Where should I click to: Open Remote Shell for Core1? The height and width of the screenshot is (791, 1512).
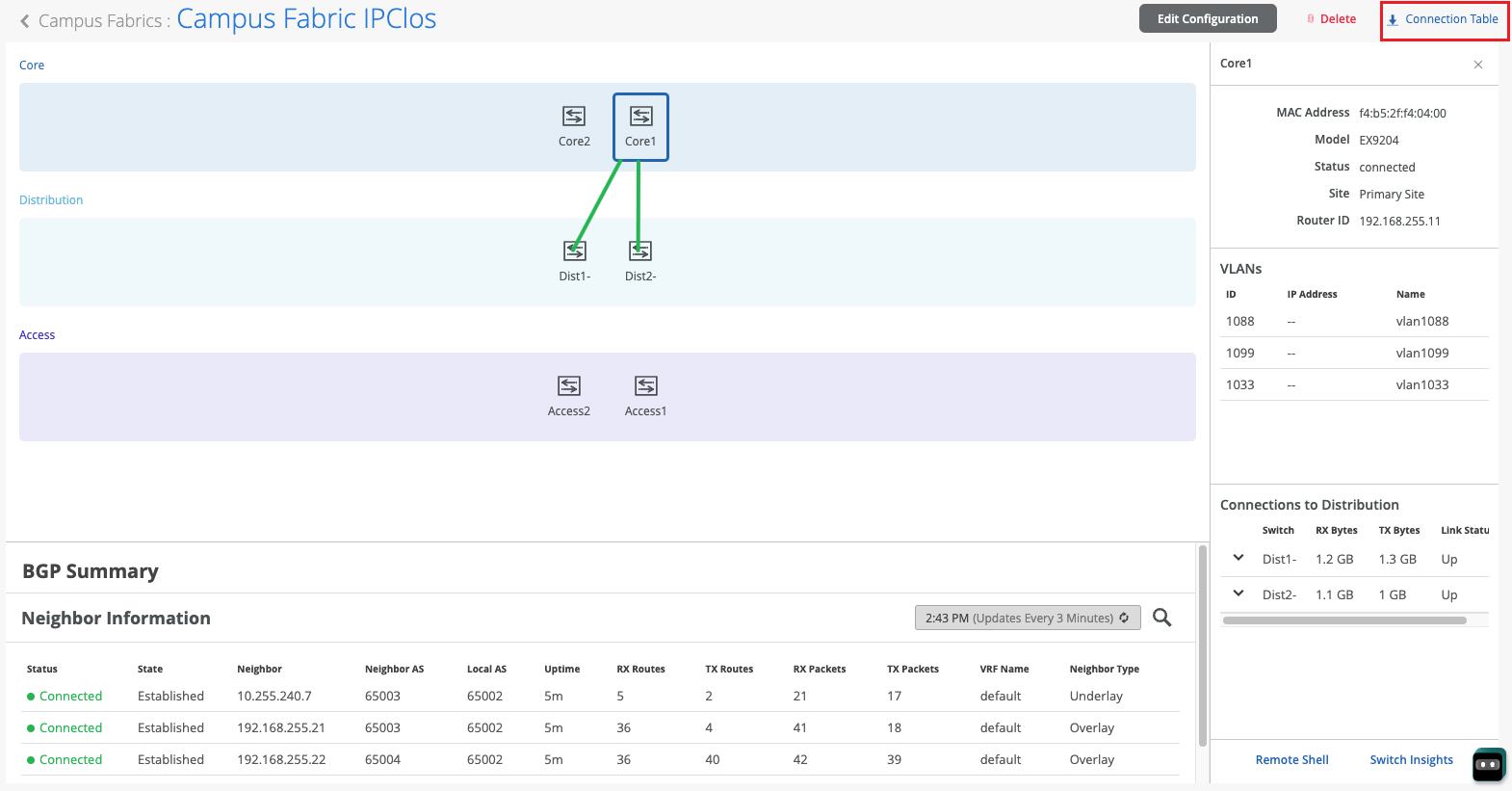(x=1291, y=760)
